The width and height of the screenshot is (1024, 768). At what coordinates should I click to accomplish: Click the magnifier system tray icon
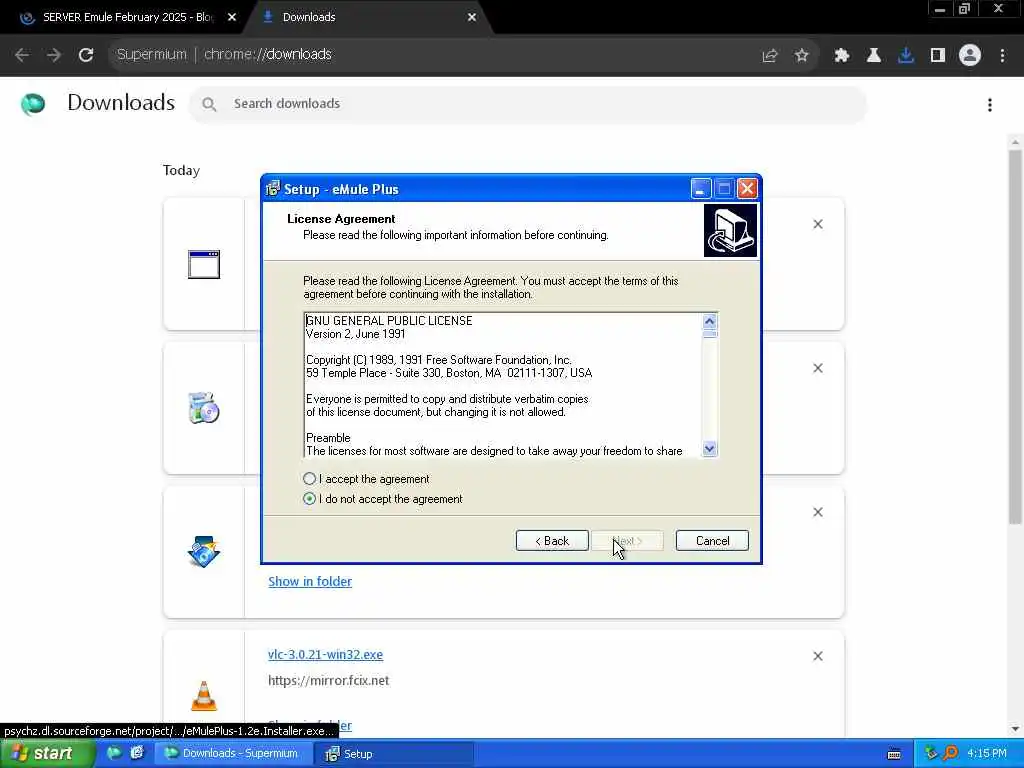(x=951, y=754)
